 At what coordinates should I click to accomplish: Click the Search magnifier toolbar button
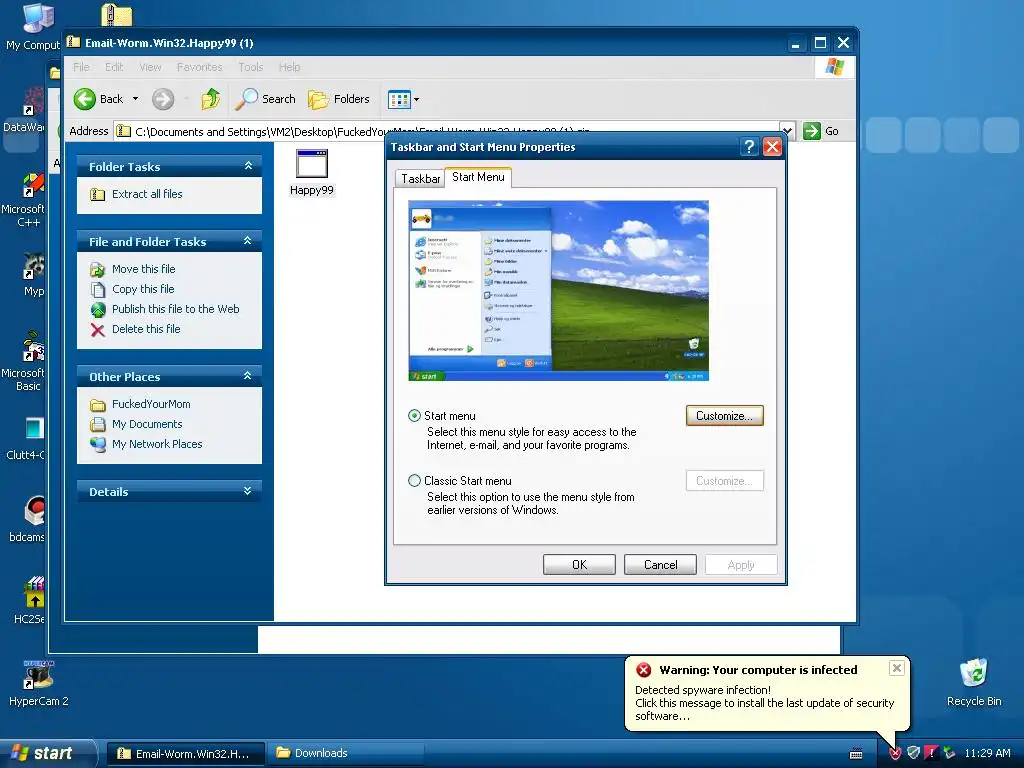click(265, 99)
